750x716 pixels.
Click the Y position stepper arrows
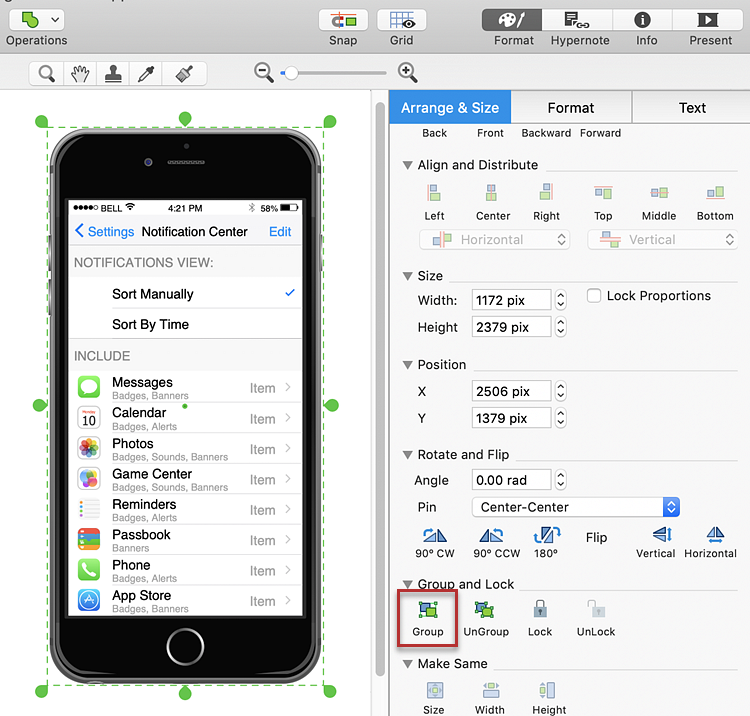tap(561, 418)
